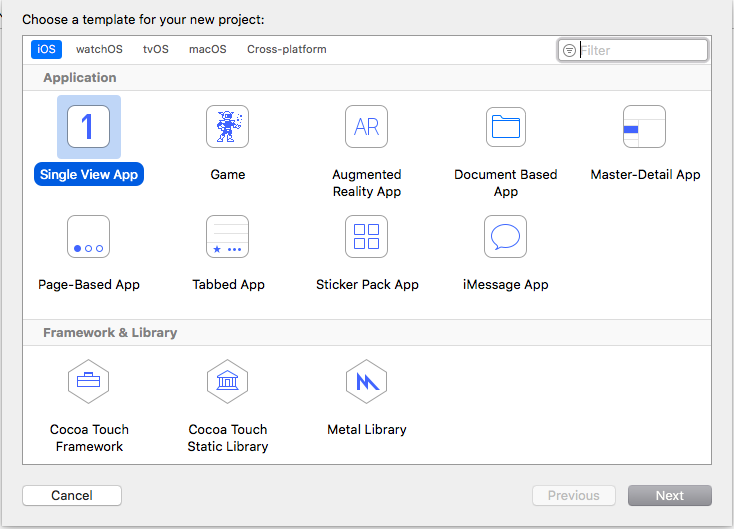
Task: Select the iMessage App speech bubble icon
Action: 506,236
